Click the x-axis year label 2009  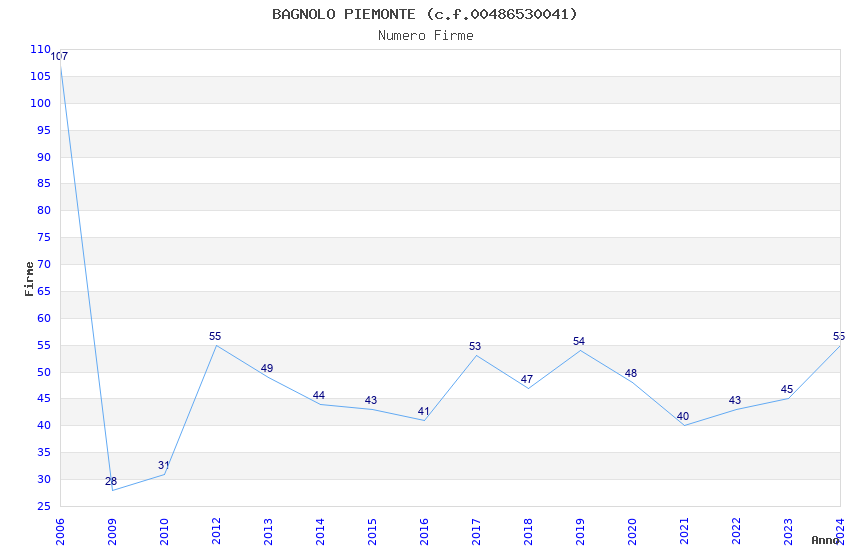click(112, 532)
